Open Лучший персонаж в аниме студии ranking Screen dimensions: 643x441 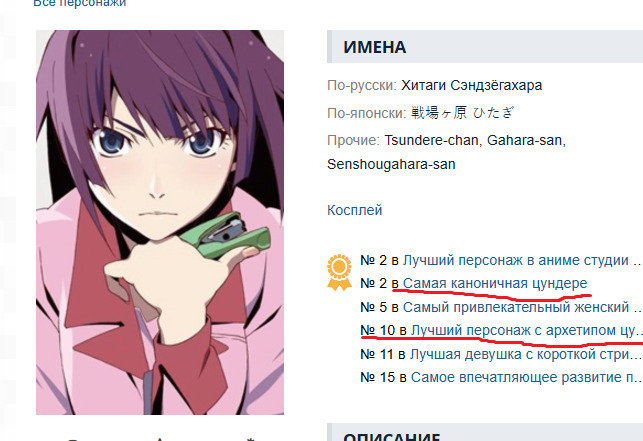[522, 260]
